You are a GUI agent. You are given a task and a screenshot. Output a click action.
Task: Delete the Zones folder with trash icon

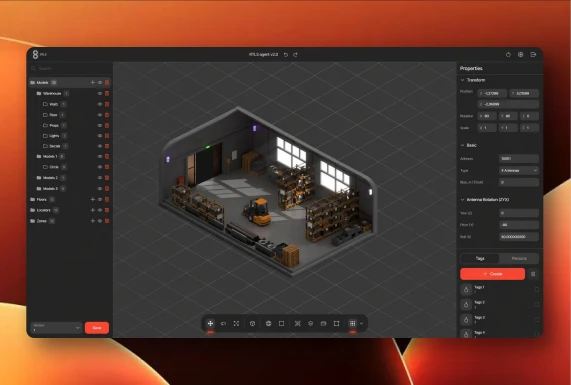coord(107,221)
